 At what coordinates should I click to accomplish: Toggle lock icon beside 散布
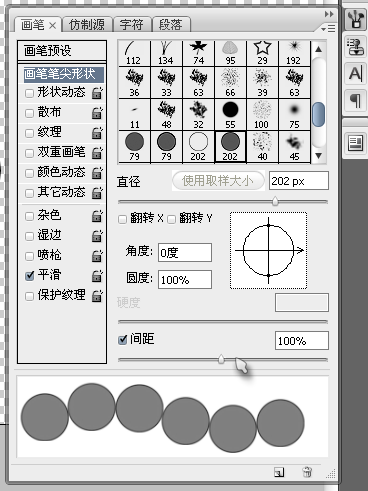97,113
